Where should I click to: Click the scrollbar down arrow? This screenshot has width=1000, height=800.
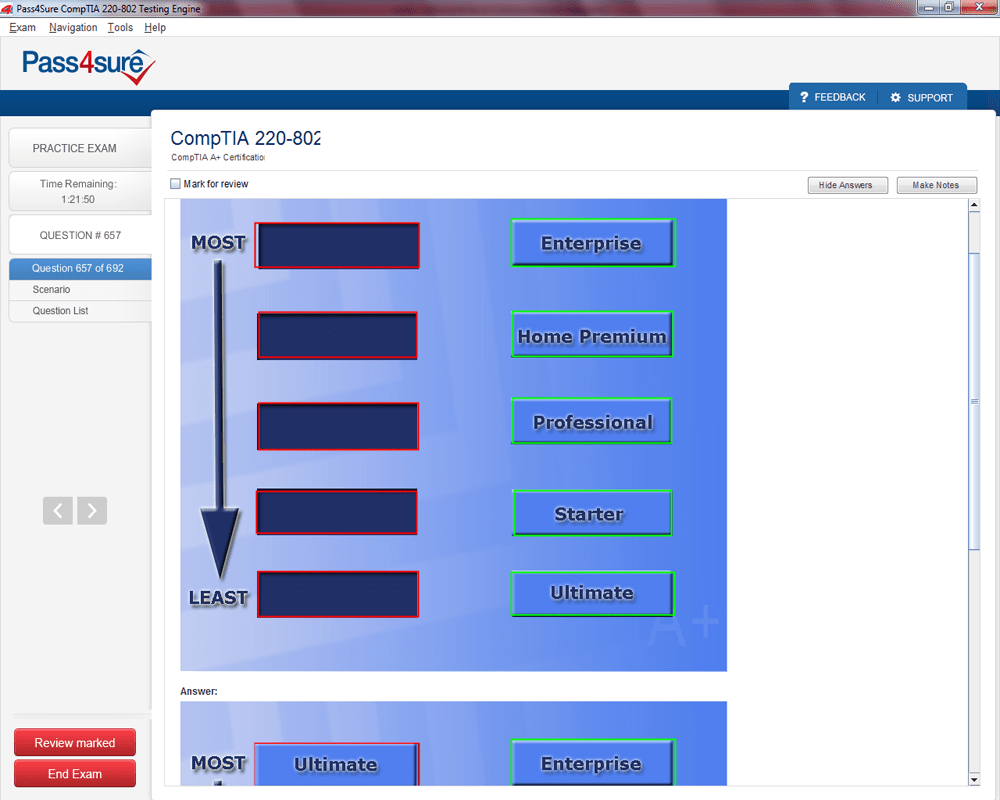click(x=974, y=780)
